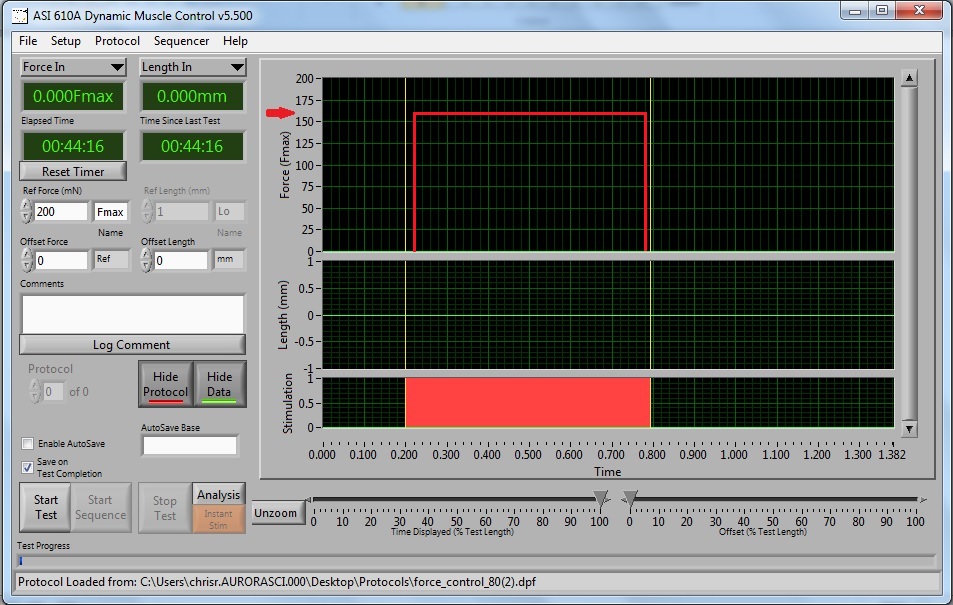Viewport: 953px width, 605px height.
Task: Click the Unzoom button
Action: pos(276,513)
